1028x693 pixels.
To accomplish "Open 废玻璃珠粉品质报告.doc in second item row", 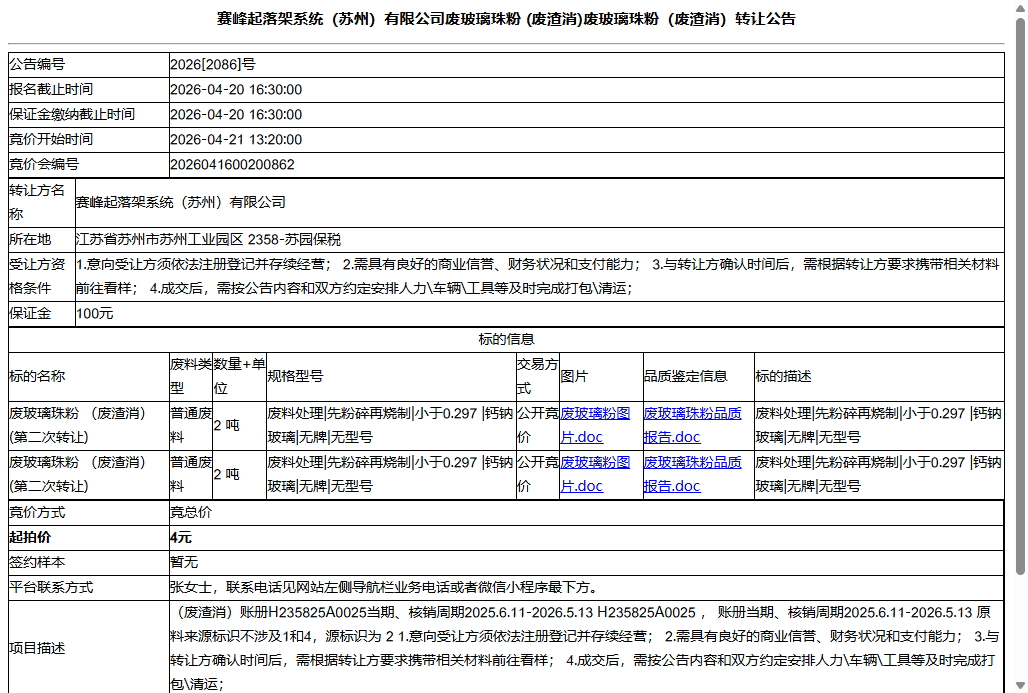I will click(692, 474).
